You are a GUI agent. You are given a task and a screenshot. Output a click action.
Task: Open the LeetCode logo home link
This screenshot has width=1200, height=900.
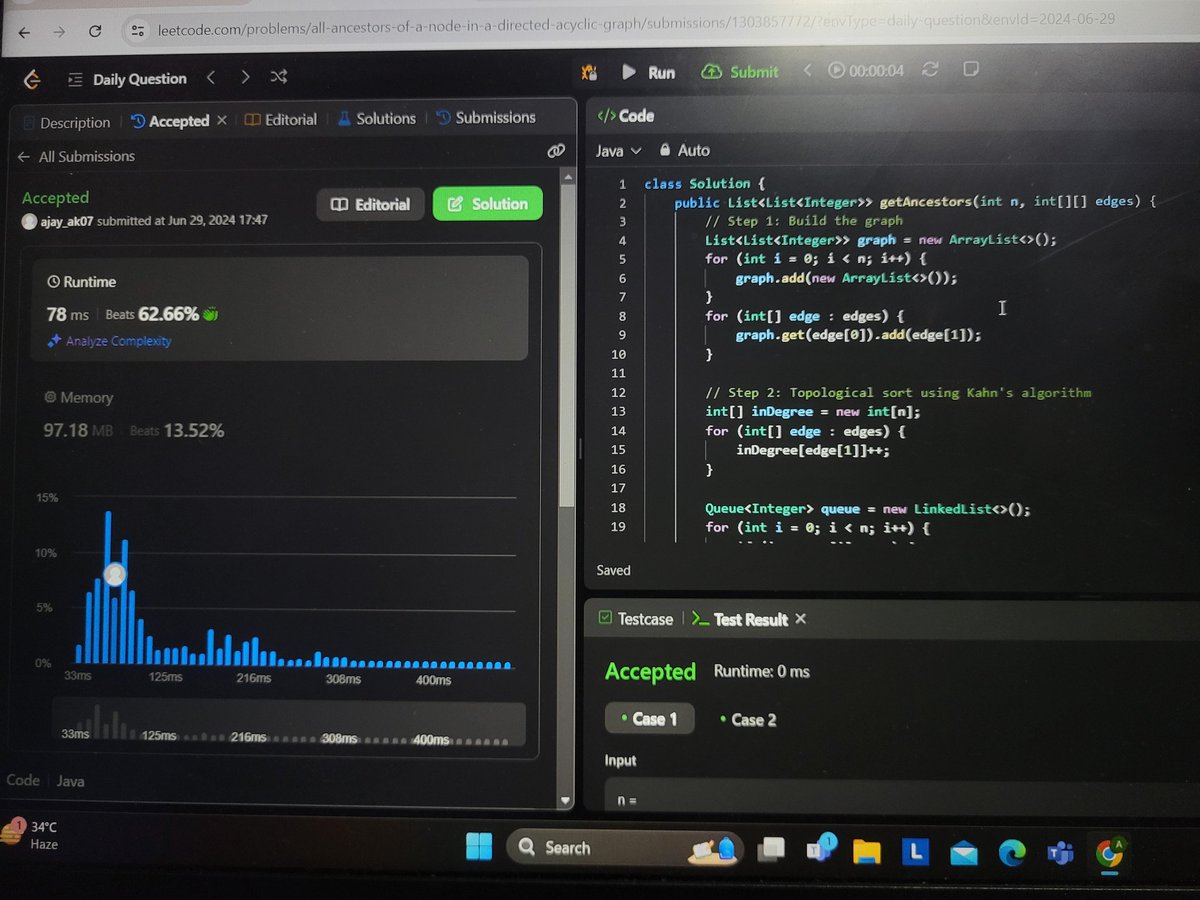pyautogui.click(x=33, y=80)
